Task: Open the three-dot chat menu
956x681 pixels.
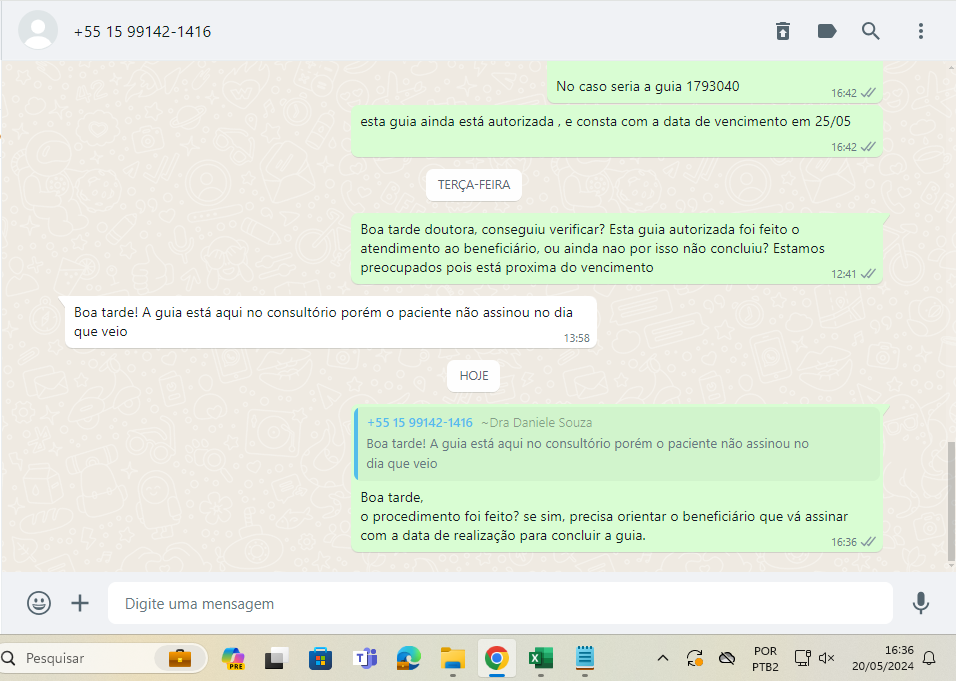Action: (x=921, y=31)
